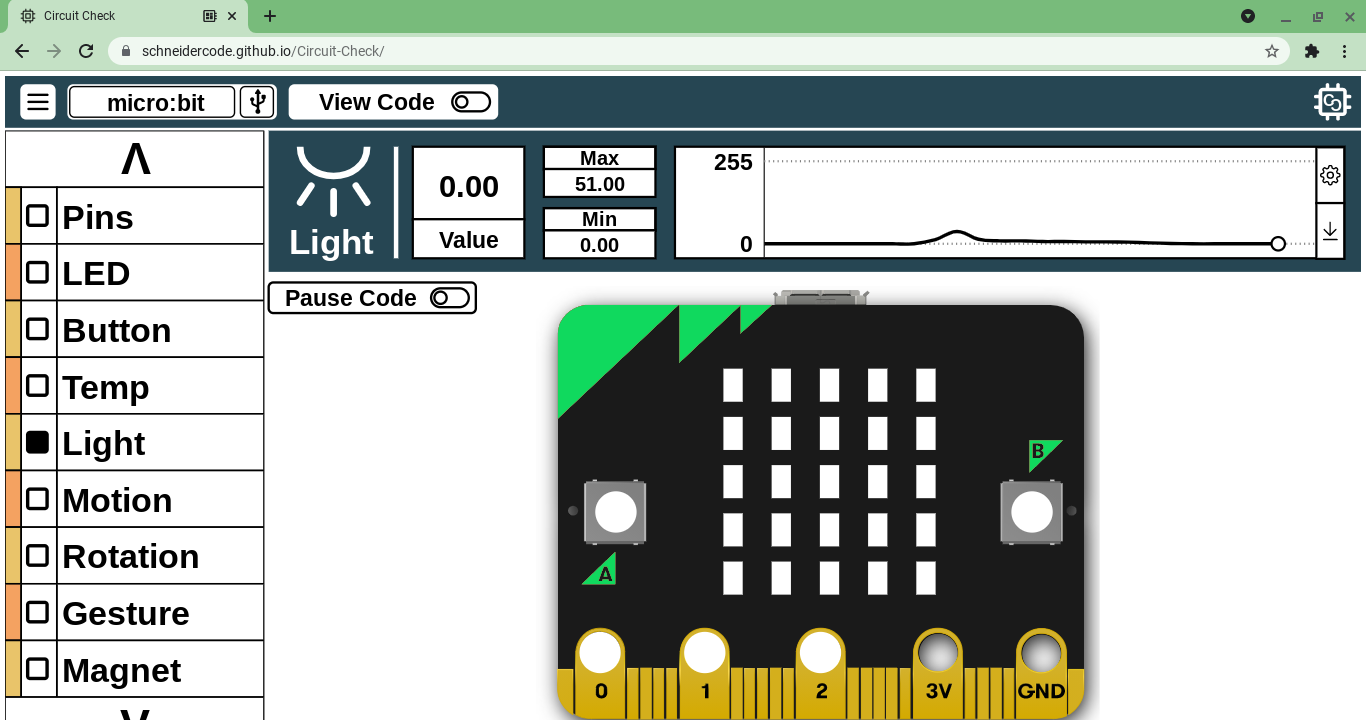Select the Gesture sensor row

[x=135, y=612]
